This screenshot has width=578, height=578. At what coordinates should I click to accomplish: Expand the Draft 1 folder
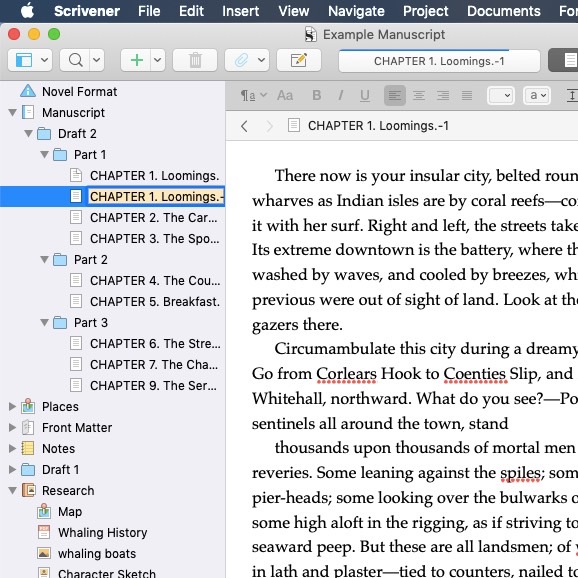coord(13,469)
